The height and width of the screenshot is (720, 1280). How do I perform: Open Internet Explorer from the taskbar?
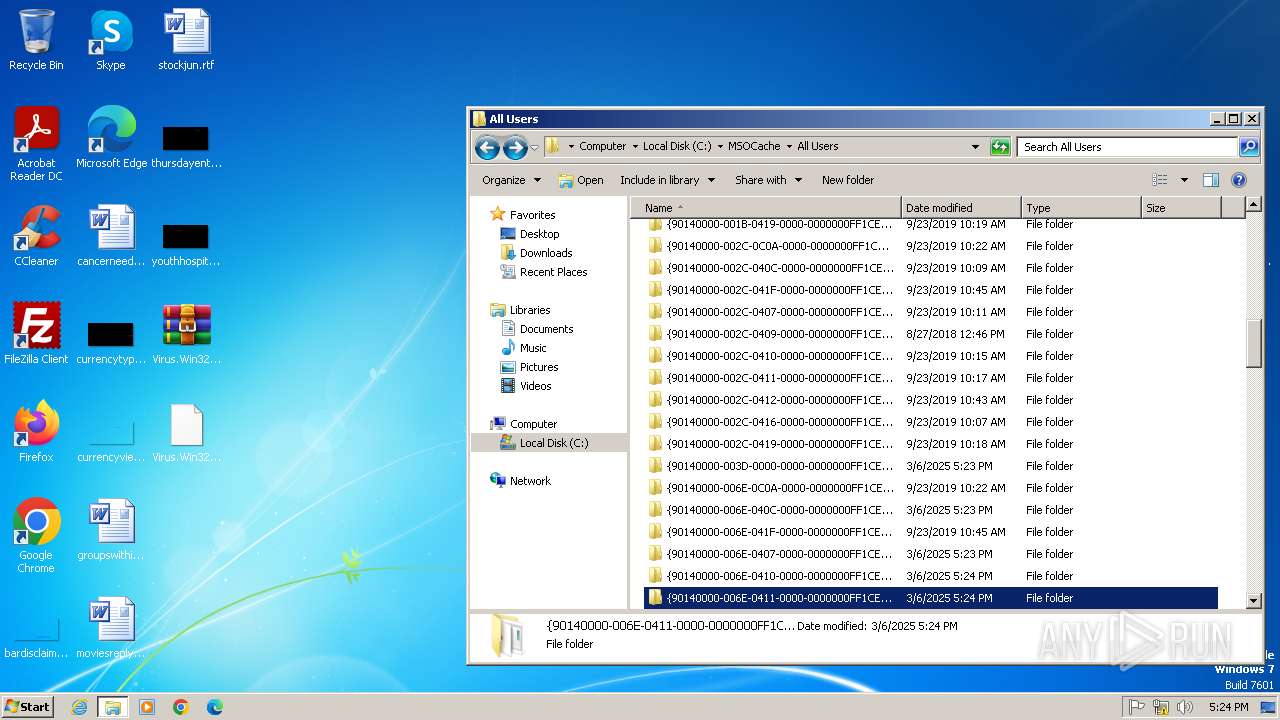79,707
